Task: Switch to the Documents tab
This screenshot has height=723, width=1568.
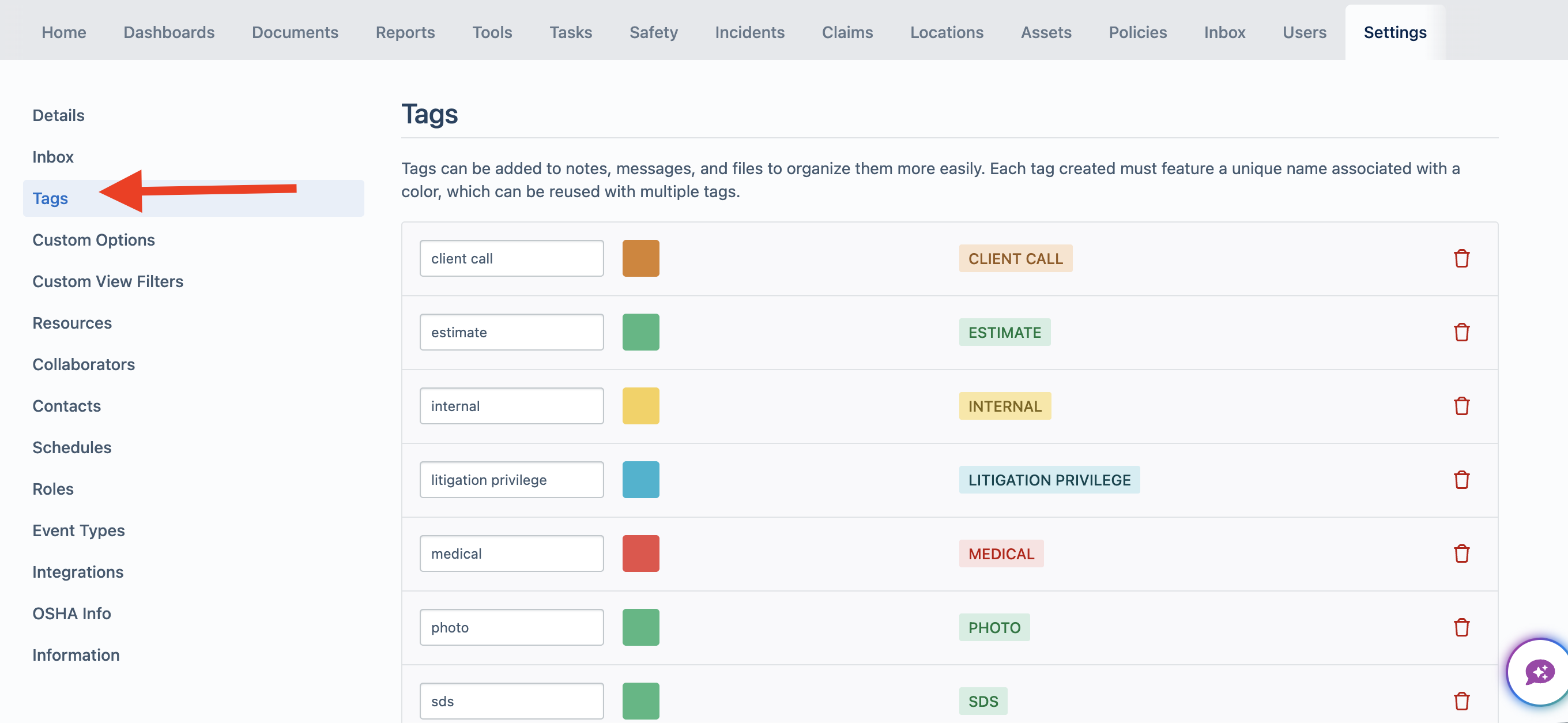Action: tap(295, 32)
